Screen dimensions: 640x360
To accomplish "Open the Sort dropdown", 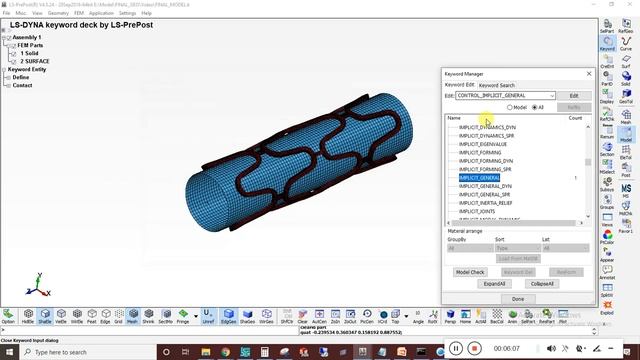I will point(518,248).
